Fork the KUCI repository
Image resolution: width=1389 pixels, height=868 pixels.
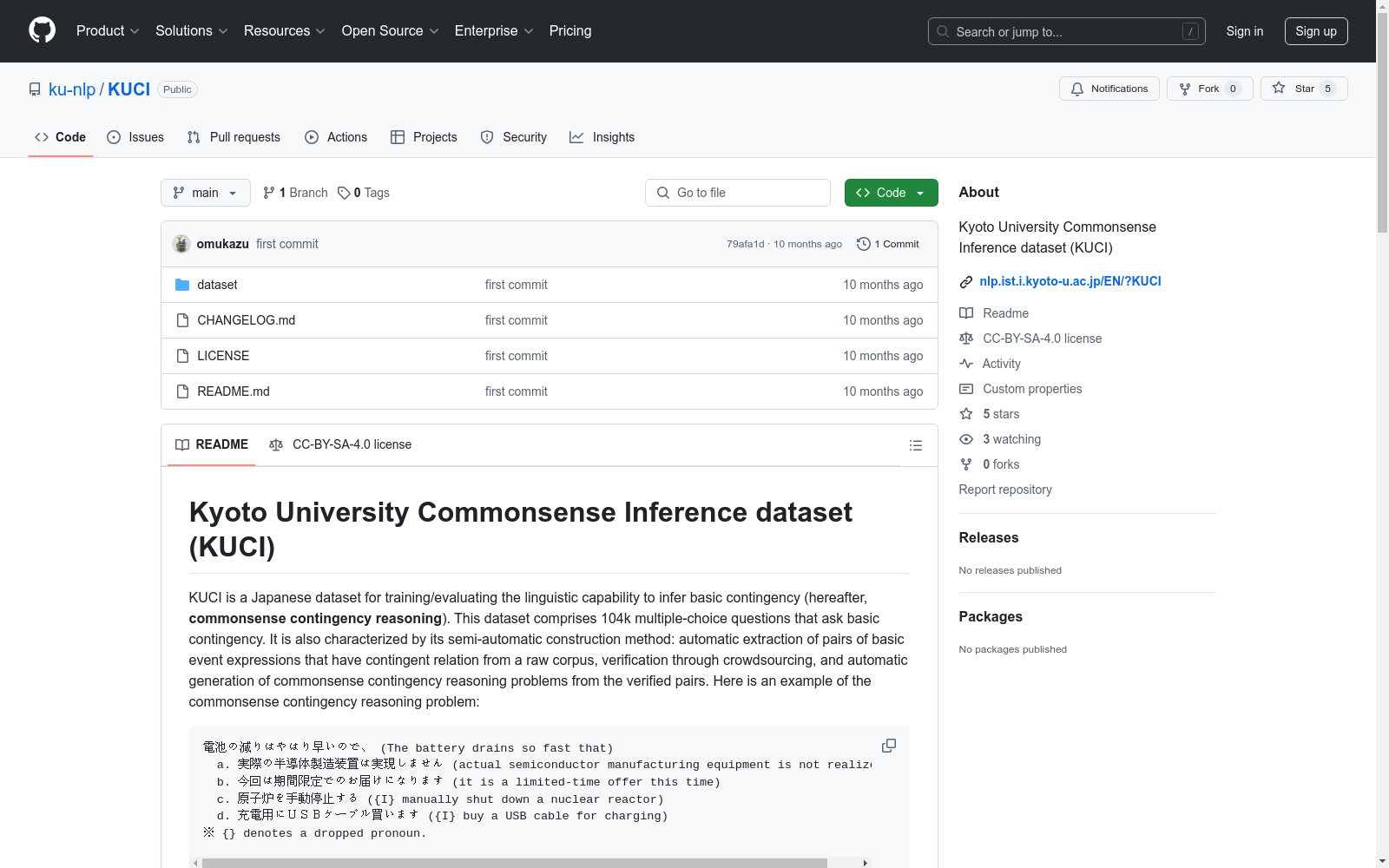pyautogui.click(x=1209, y=89)
